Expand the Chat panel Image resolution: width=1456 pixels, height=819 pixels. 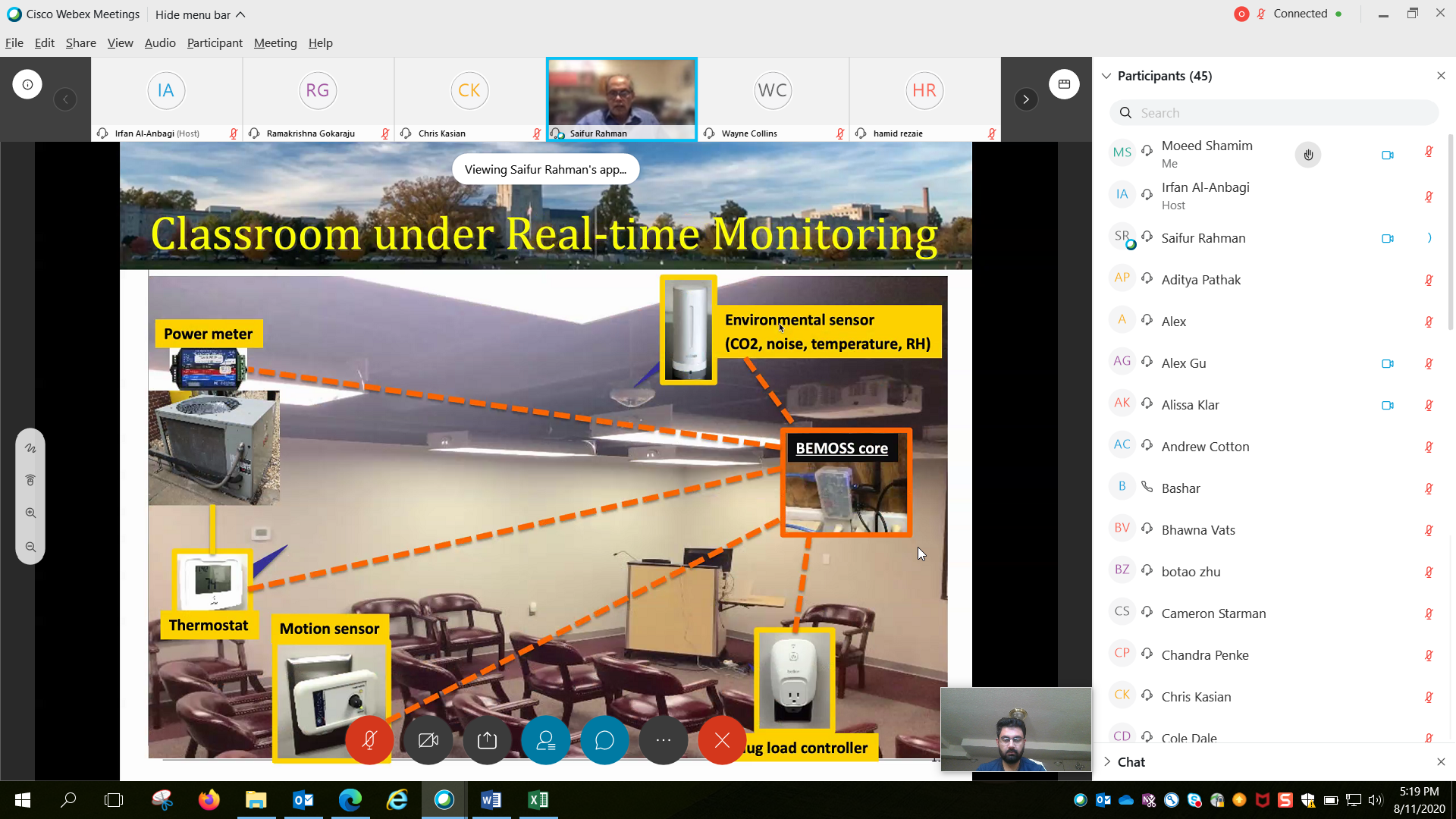pyautogui.click(x=1107, y=762)
